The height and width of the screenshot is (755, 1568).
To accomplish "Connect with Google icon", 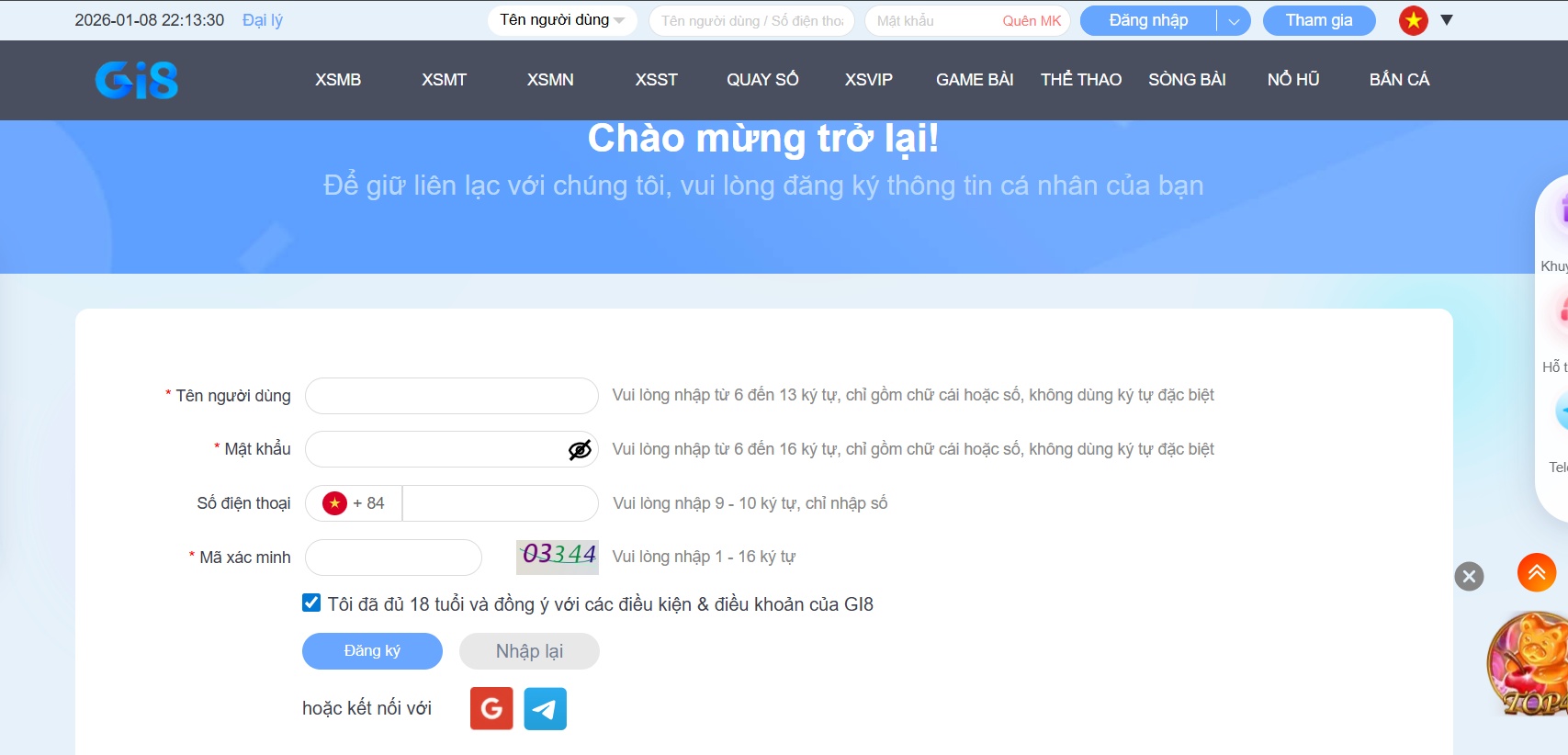I will 491,709.
